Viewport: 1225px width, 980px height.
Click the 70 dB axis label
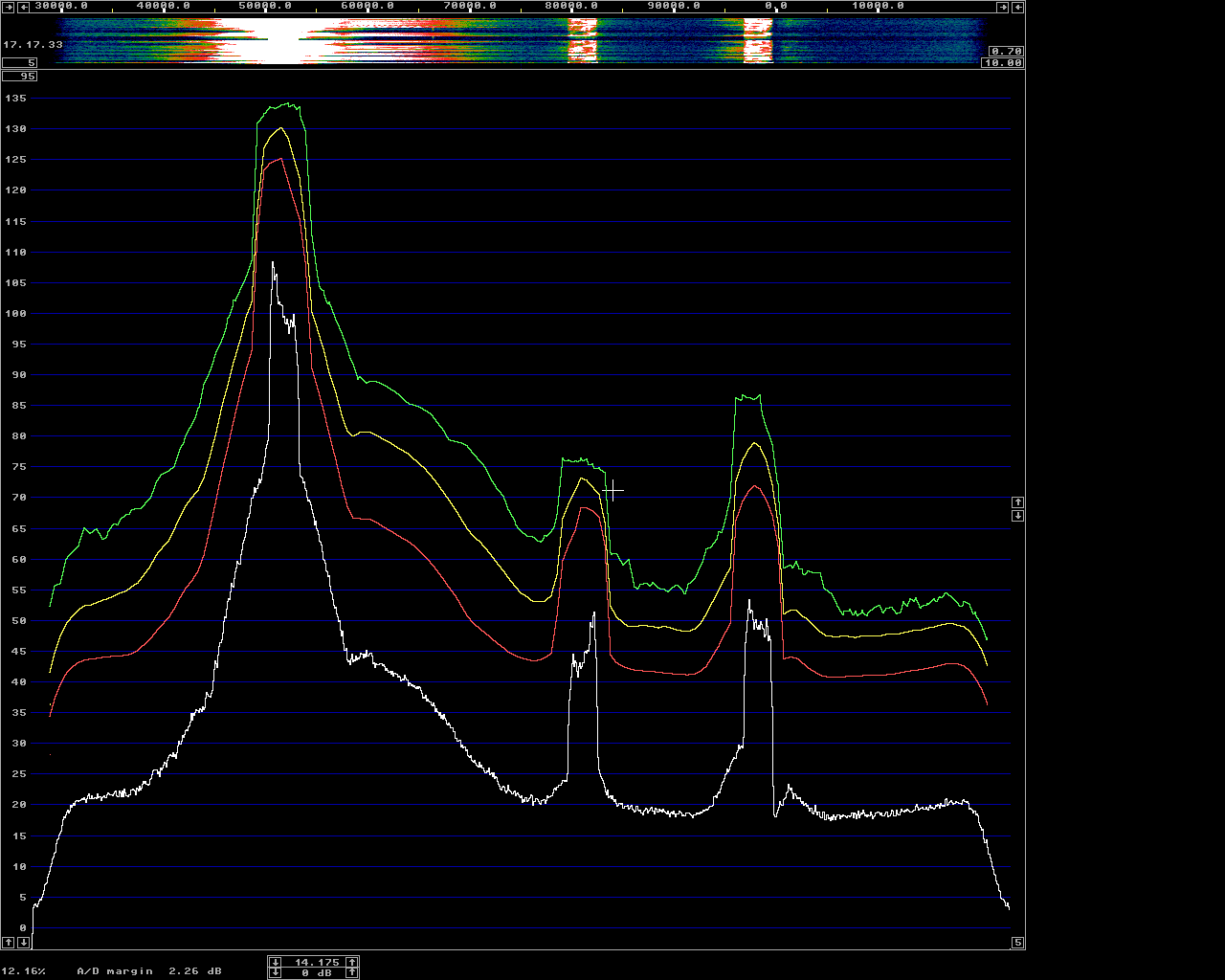pyautogui.click(x=19, y=498)
